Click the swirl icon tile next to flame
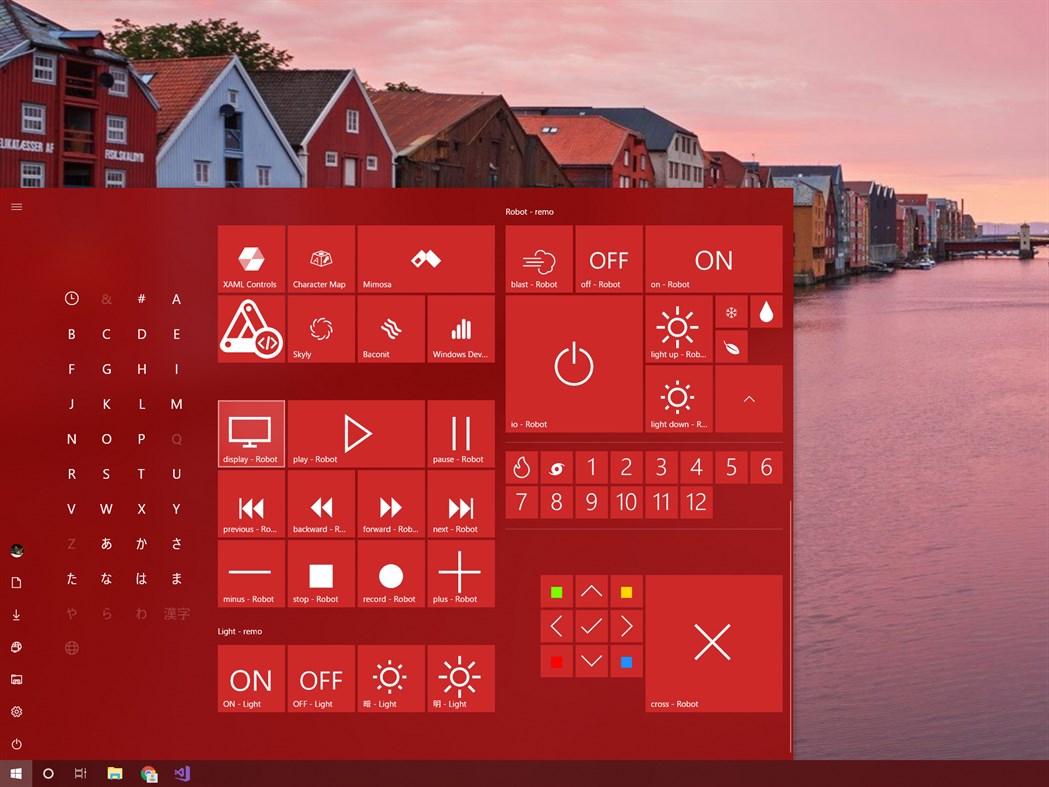The image size is (1049, 787). 557,467
